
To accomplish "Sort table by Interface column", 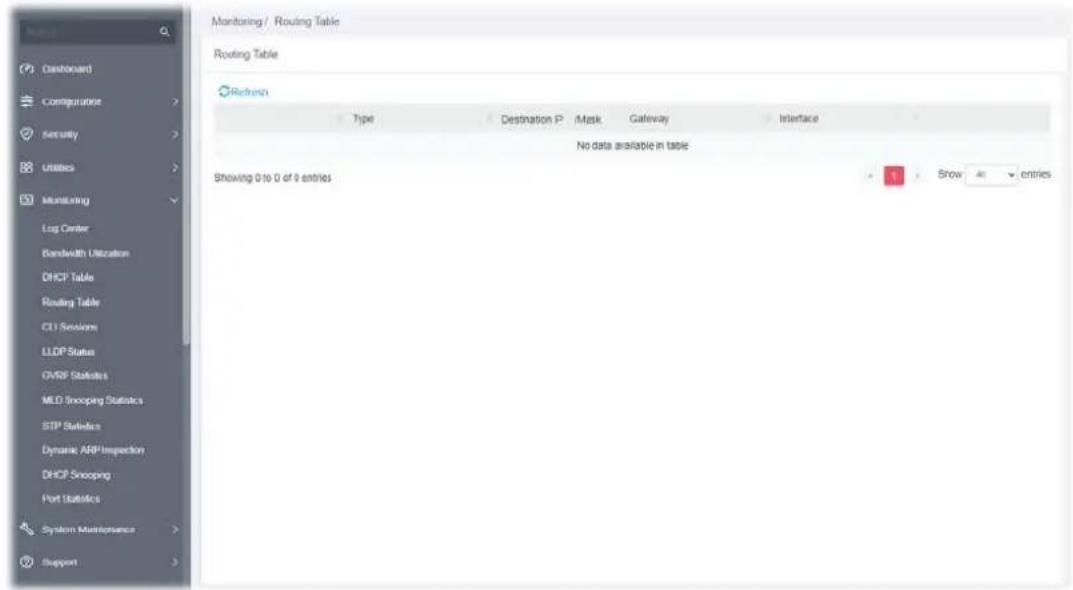I will pos(799,118).
